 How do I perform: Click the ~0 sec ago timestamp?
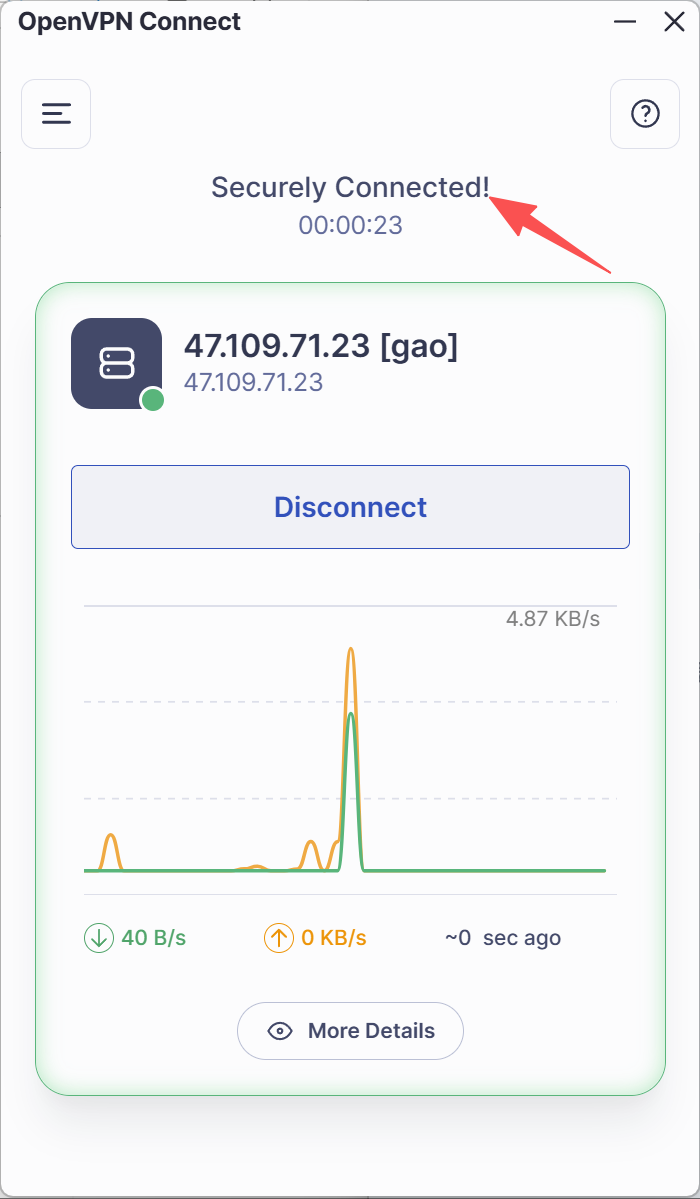tap(502, 938)
